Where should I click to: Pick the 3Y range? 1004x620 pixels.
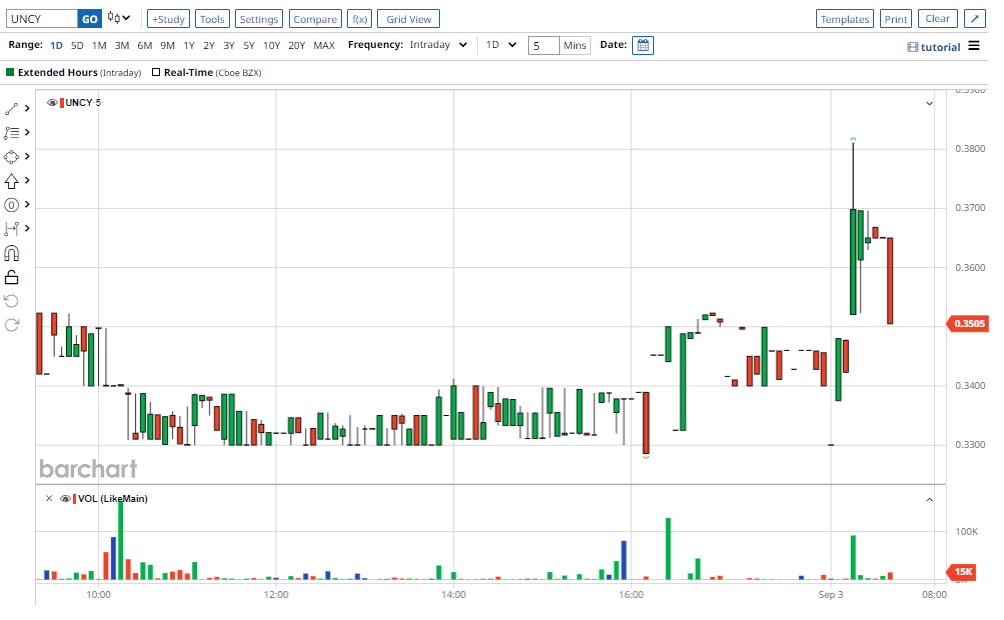229,45
